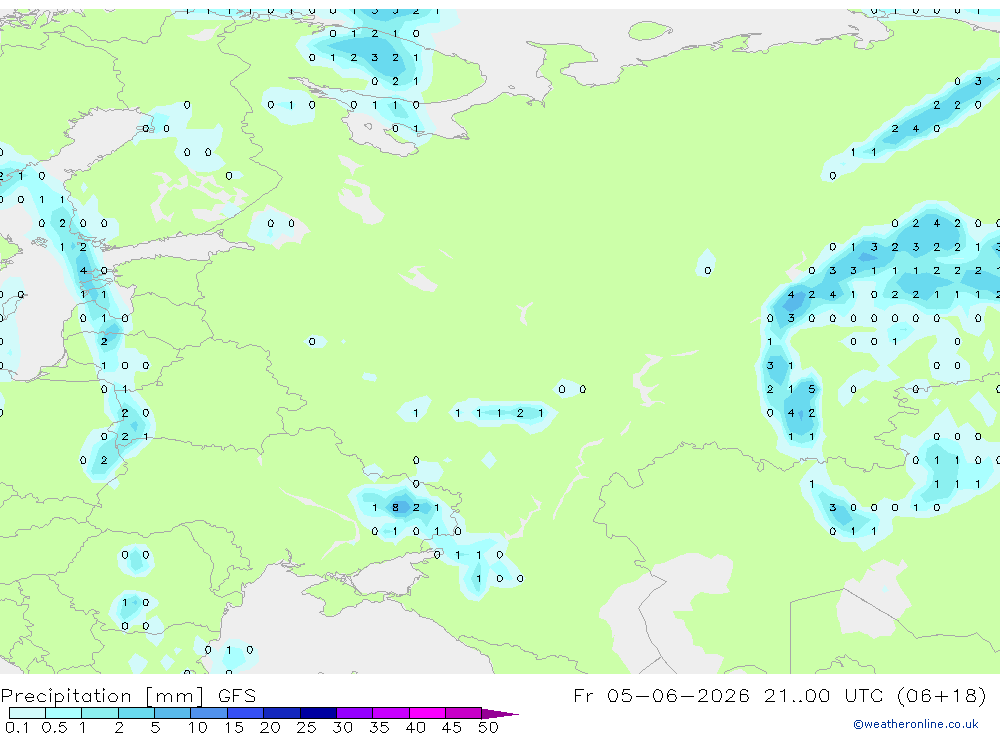Click the legend label "50"
The width and height of the screenshot is (1000, 733).
coord(488,727)
